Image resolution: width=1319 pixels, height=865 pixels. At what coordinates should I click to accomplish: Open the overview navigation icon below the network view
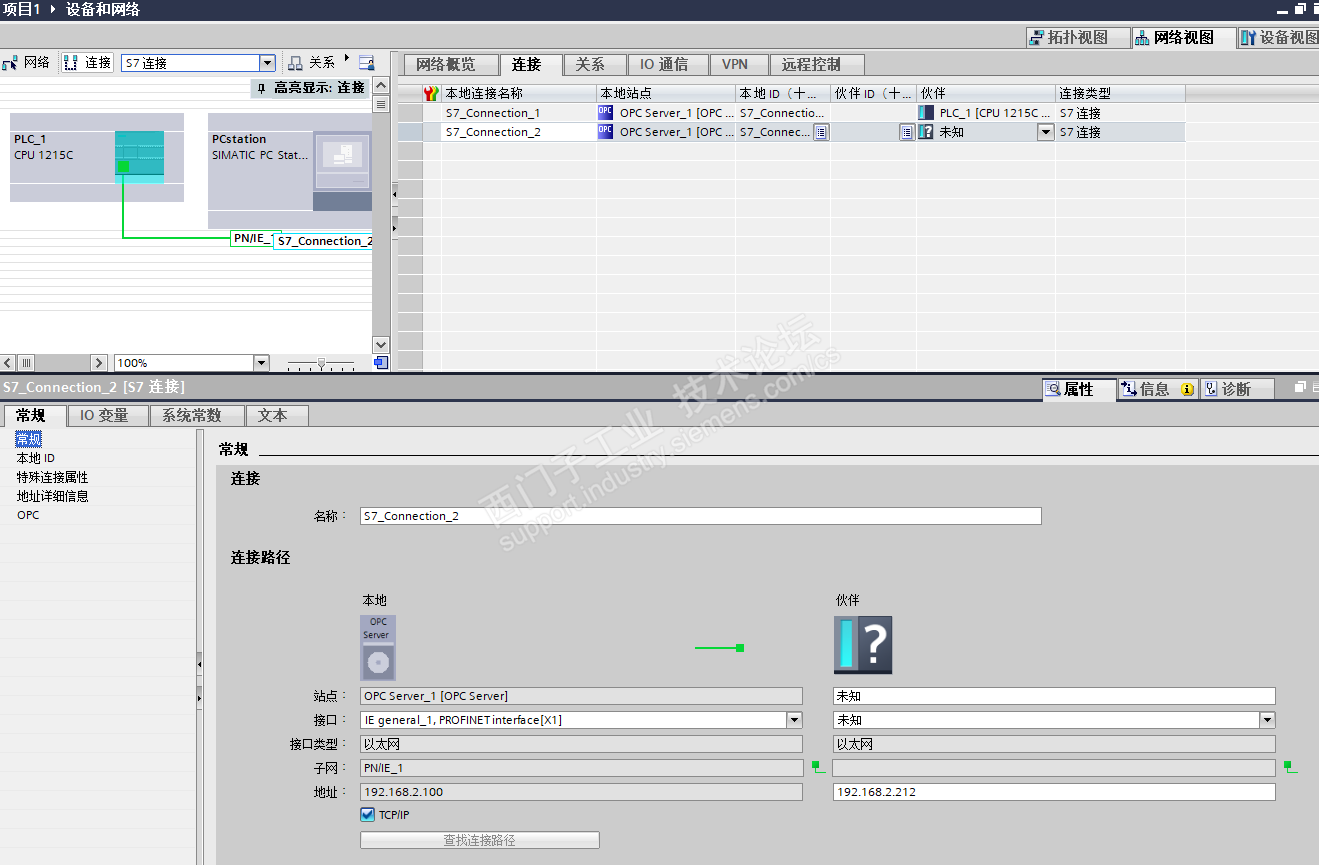point(381,362)
